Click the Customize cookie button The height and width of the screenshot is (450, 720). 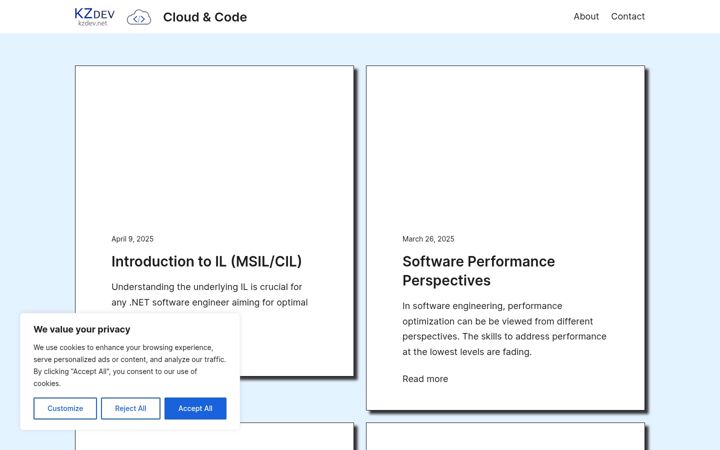tap(65, 408)
